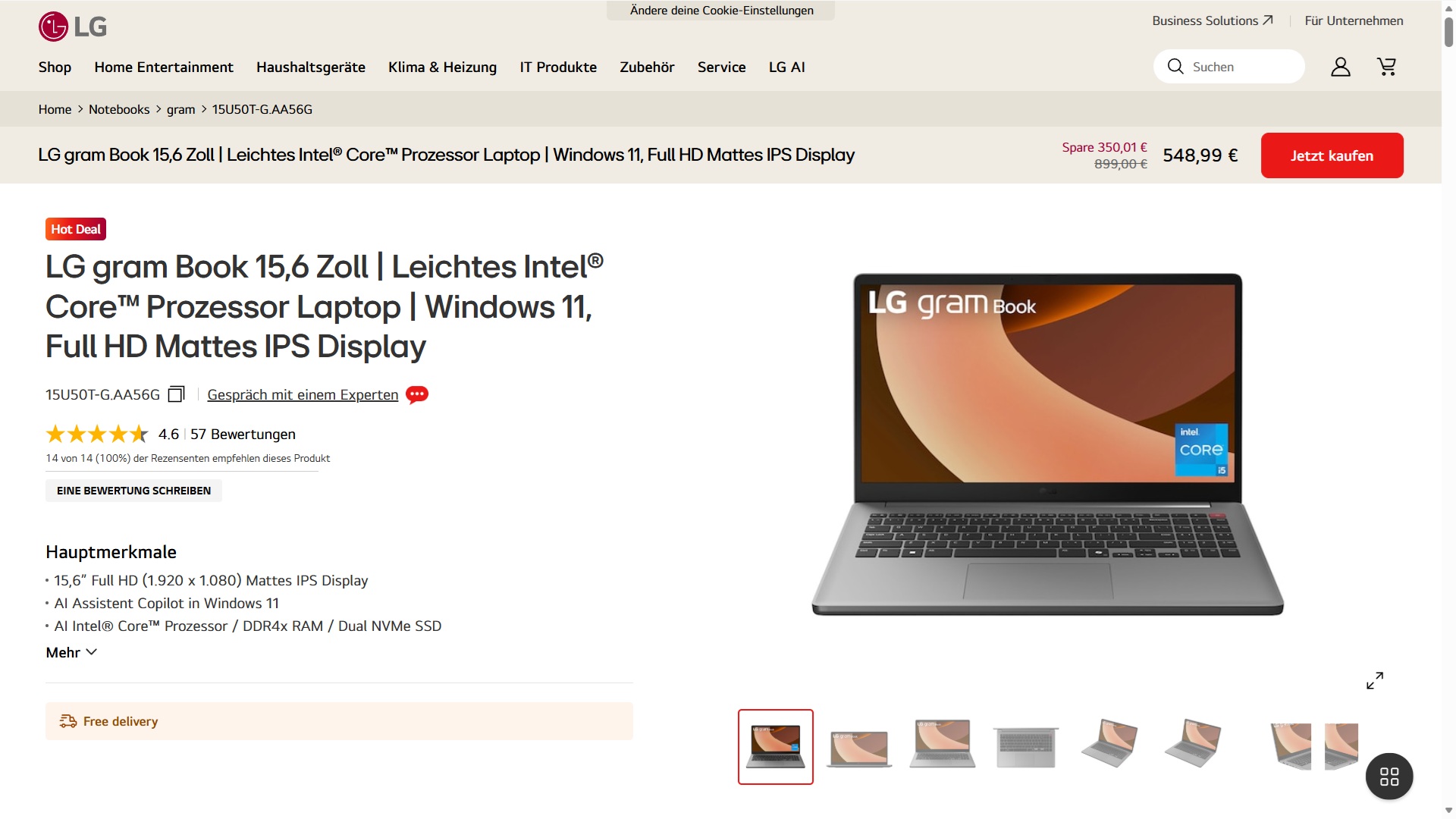
Task: Select the second laptop thumbnail
Action: pos(858,747)
